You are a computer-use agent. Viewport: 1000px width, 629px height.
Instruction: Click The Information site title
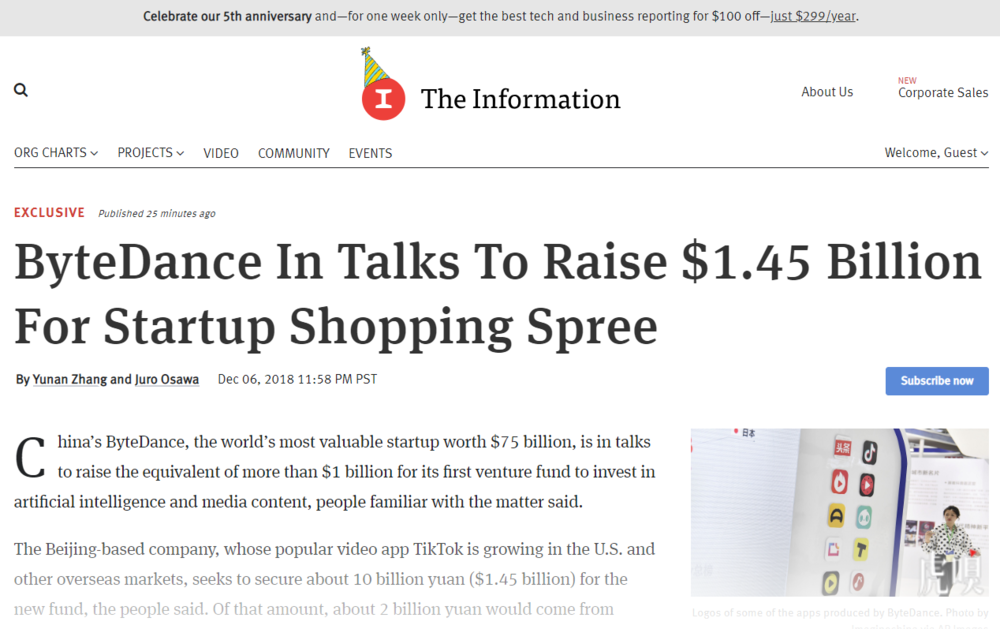[520, 99]
